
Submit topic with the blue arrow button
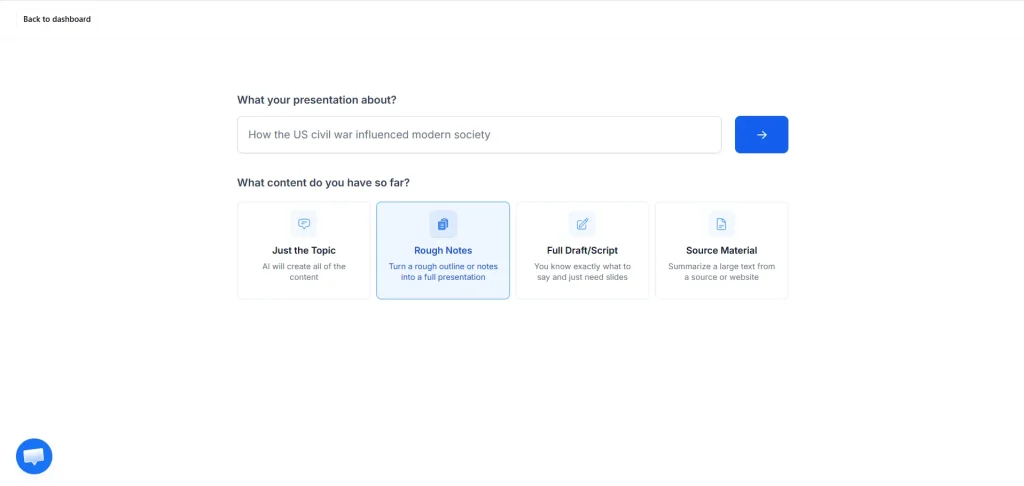pos(761,135)
